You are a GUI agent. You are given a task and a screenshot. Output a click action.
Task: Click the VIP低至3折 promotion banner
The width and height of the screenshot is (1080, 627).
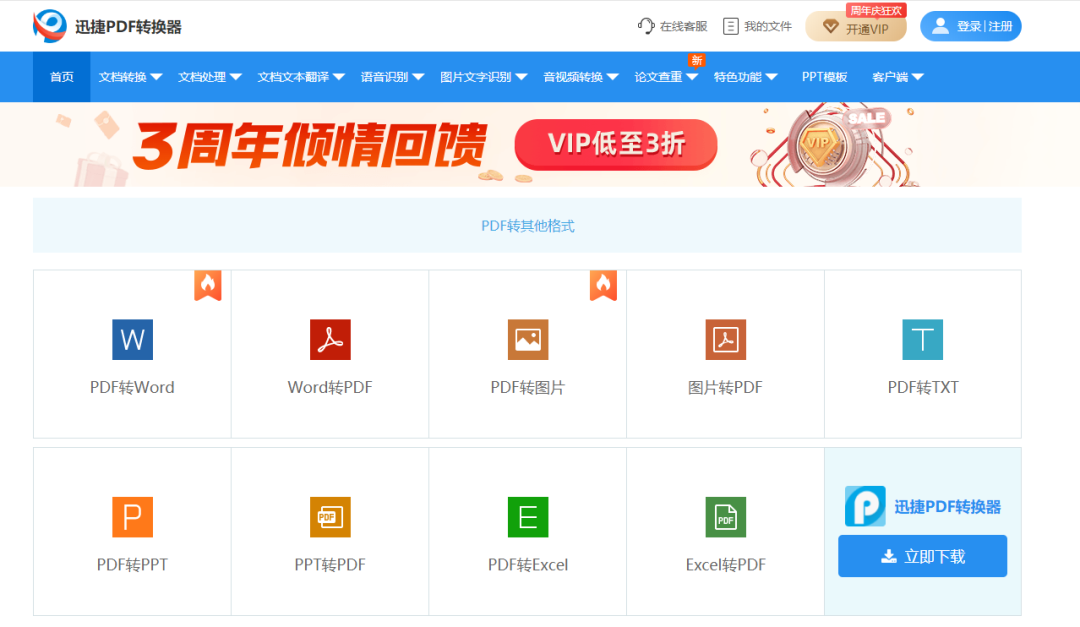pyautogui.click(x=615, y=145)
